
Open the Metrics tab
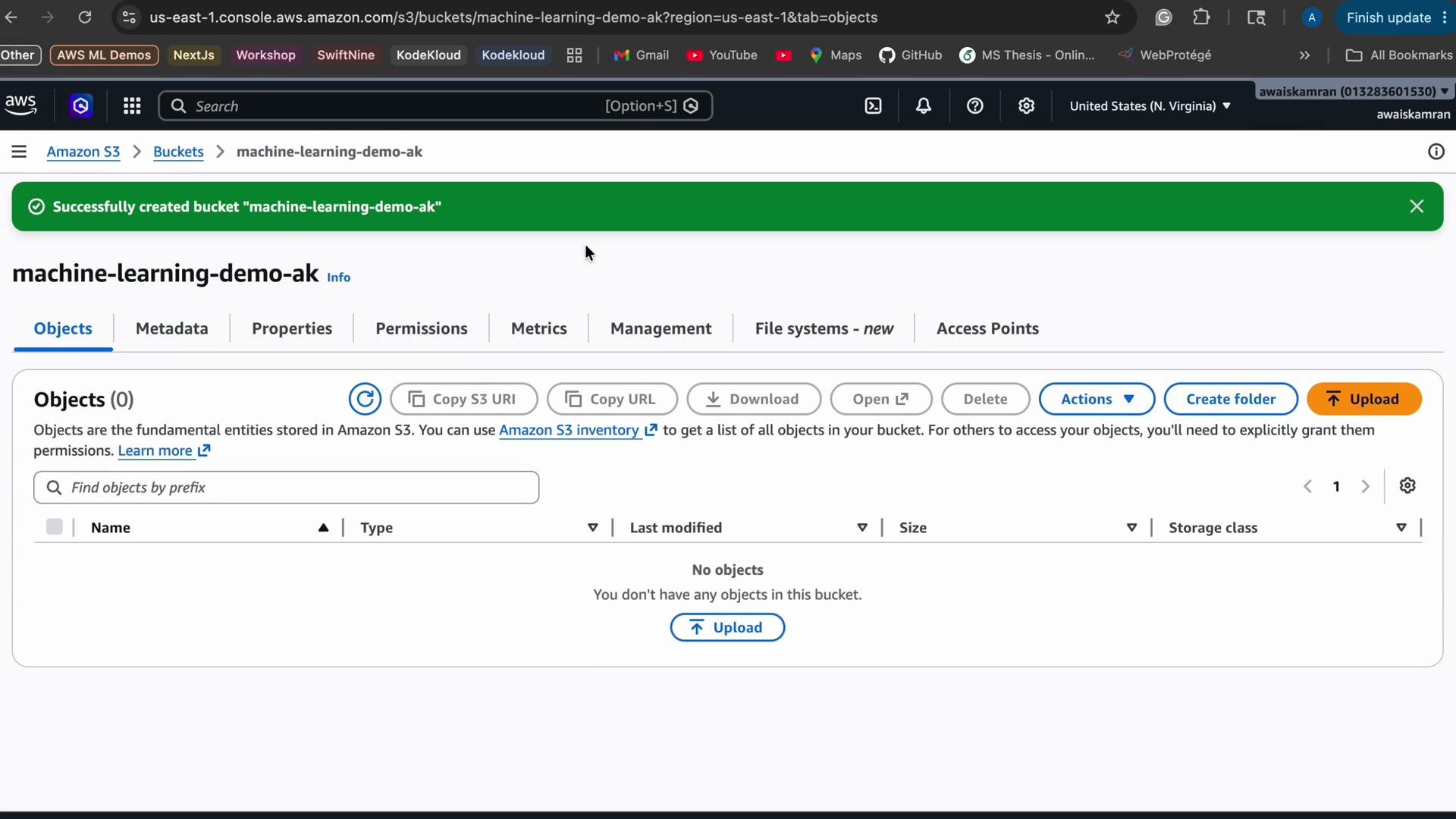coord(539,328)
